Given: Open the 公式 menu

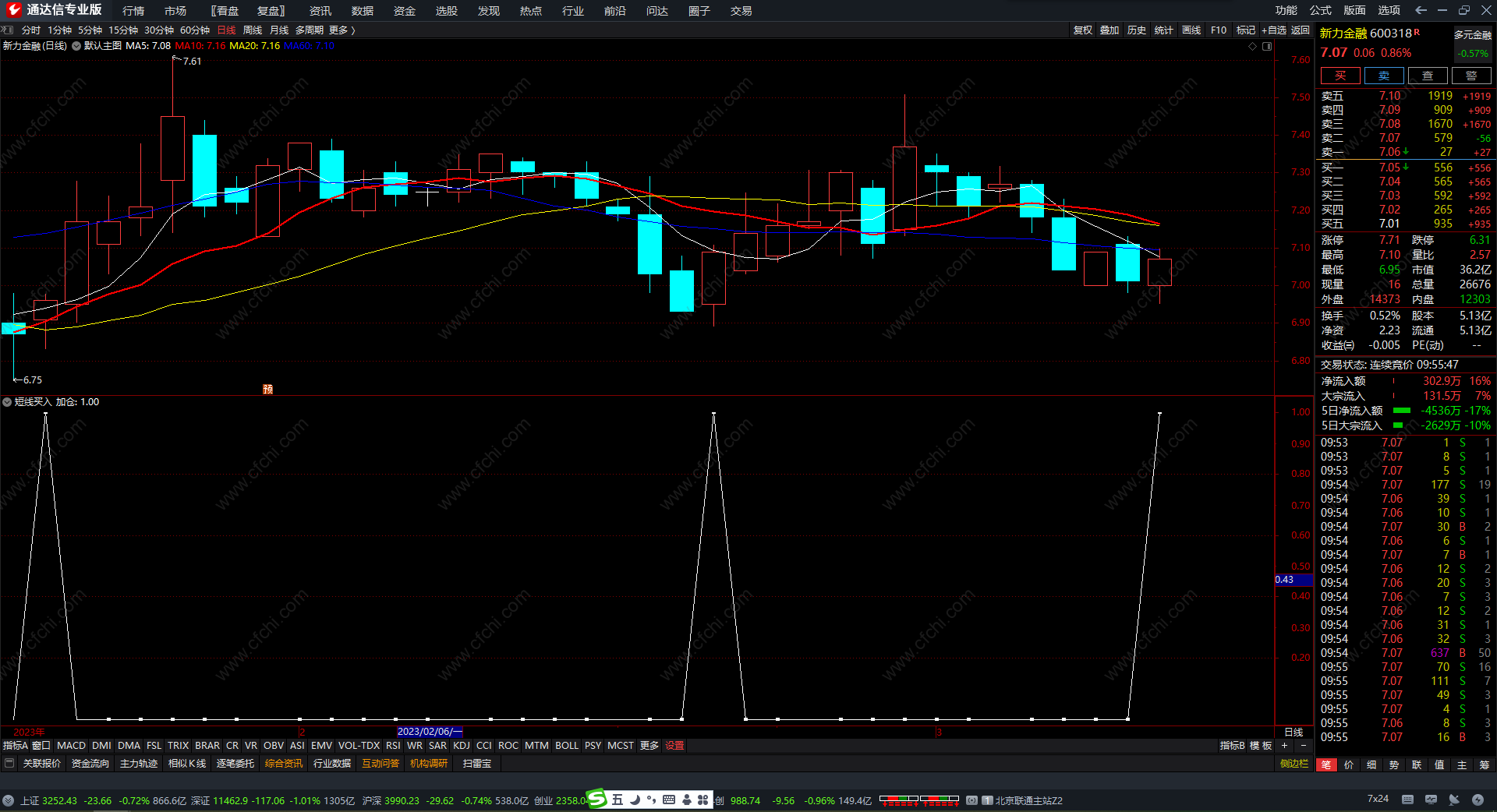Looking at the screenshot, I should [x=1321, y=10].
